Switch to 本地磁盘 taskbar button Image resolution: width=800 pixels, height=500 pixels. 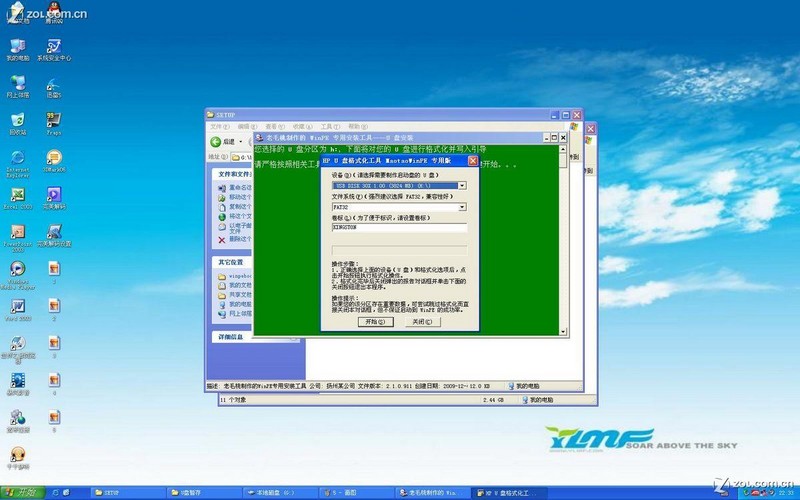(x=280, y=493)
